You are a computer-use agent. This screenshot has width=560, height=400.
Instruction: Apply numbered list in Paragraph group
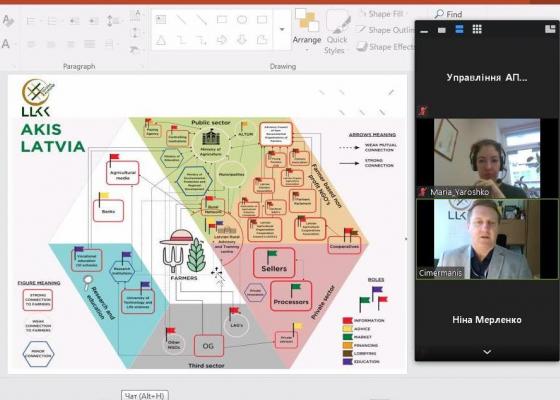tap(52, 21)
